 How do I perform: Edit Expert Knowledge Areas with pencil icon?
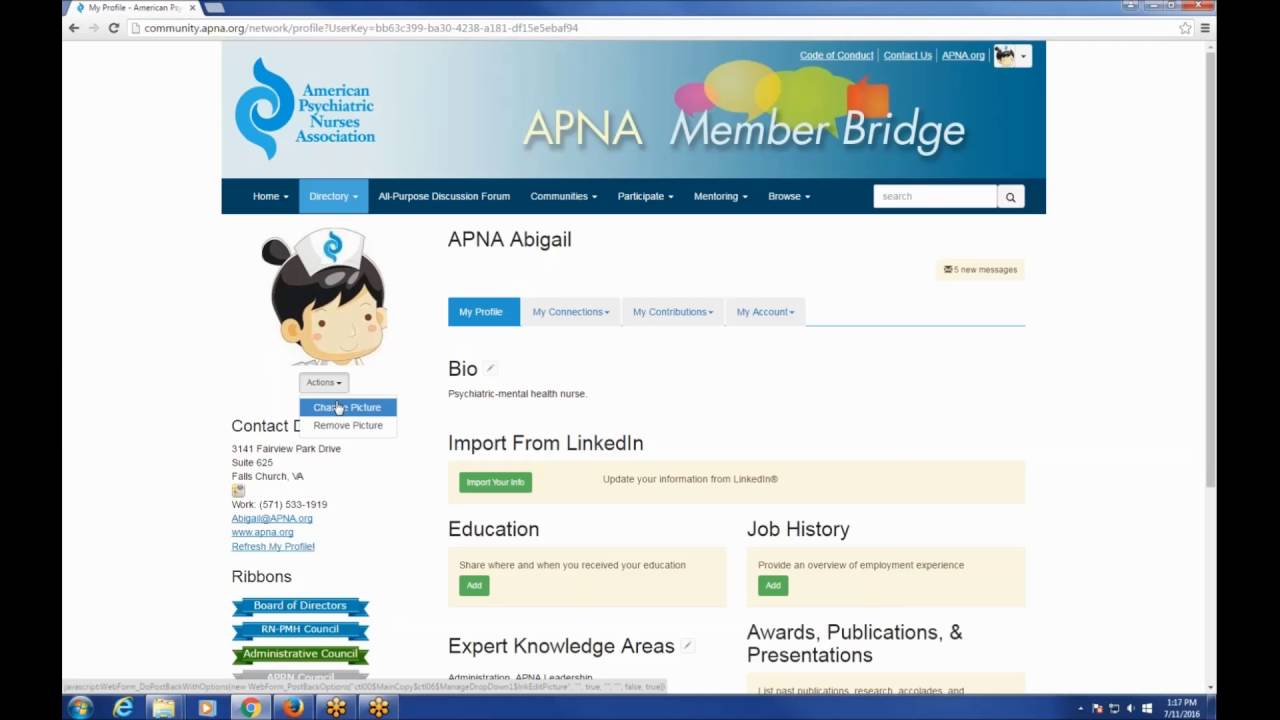click(687, 646)
